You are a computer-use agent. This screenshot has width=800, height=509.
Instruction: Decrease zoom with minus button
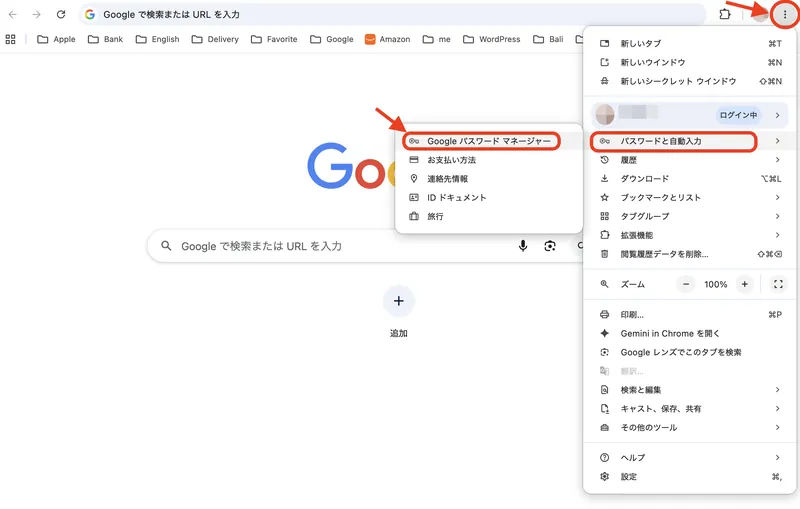tap(686, 284)
